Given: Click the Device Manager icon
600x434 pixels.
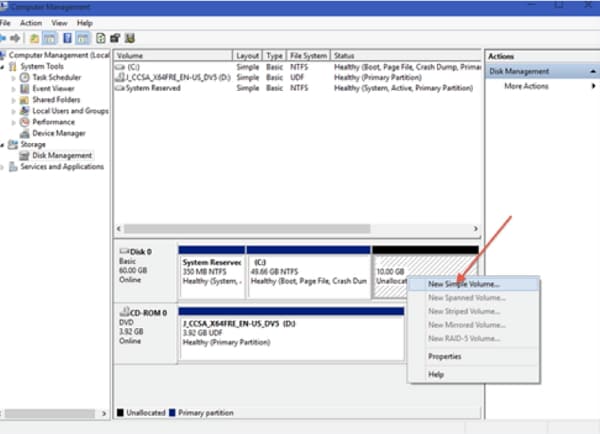Looking at the screenshot, I should pos(24,133).
